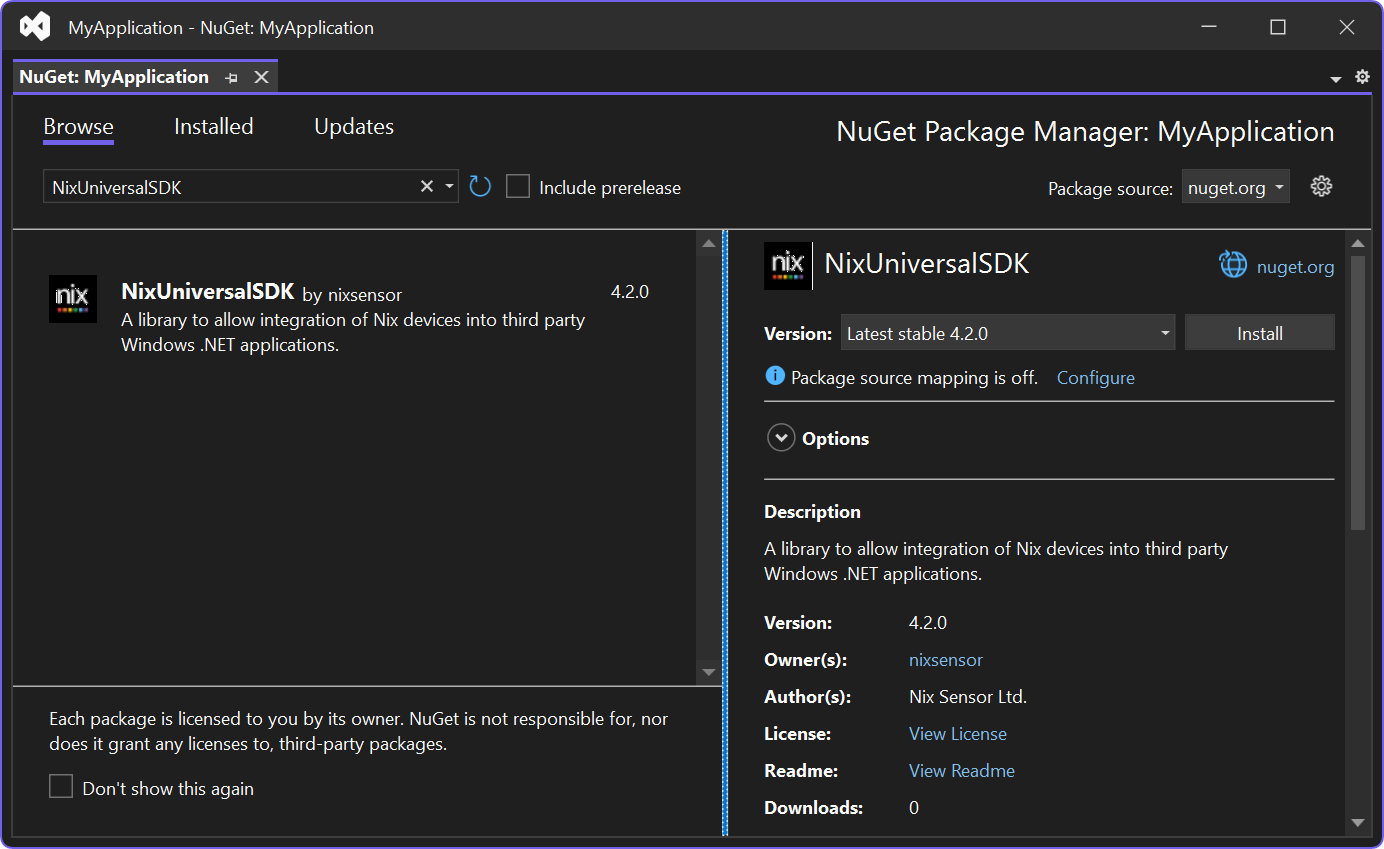Click the View License link
The height and width of the screenshot is (849, 1384).
coord(958,734)
